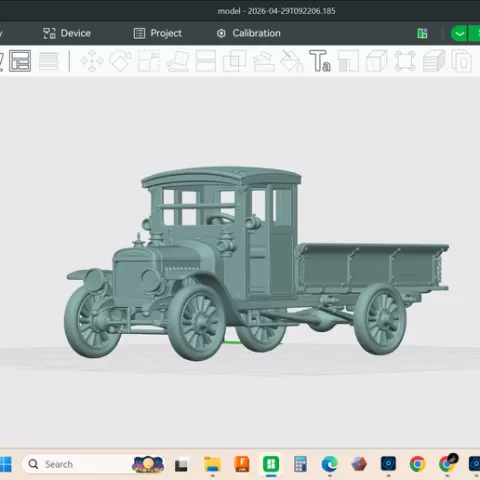Click the frame with corner handles icon

coord(405,61)
